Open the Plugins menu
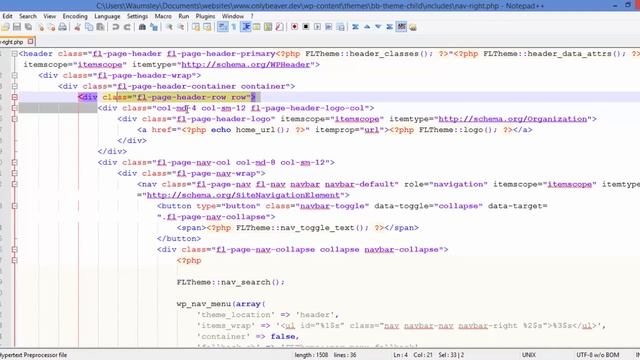 (x=205, y=16)
